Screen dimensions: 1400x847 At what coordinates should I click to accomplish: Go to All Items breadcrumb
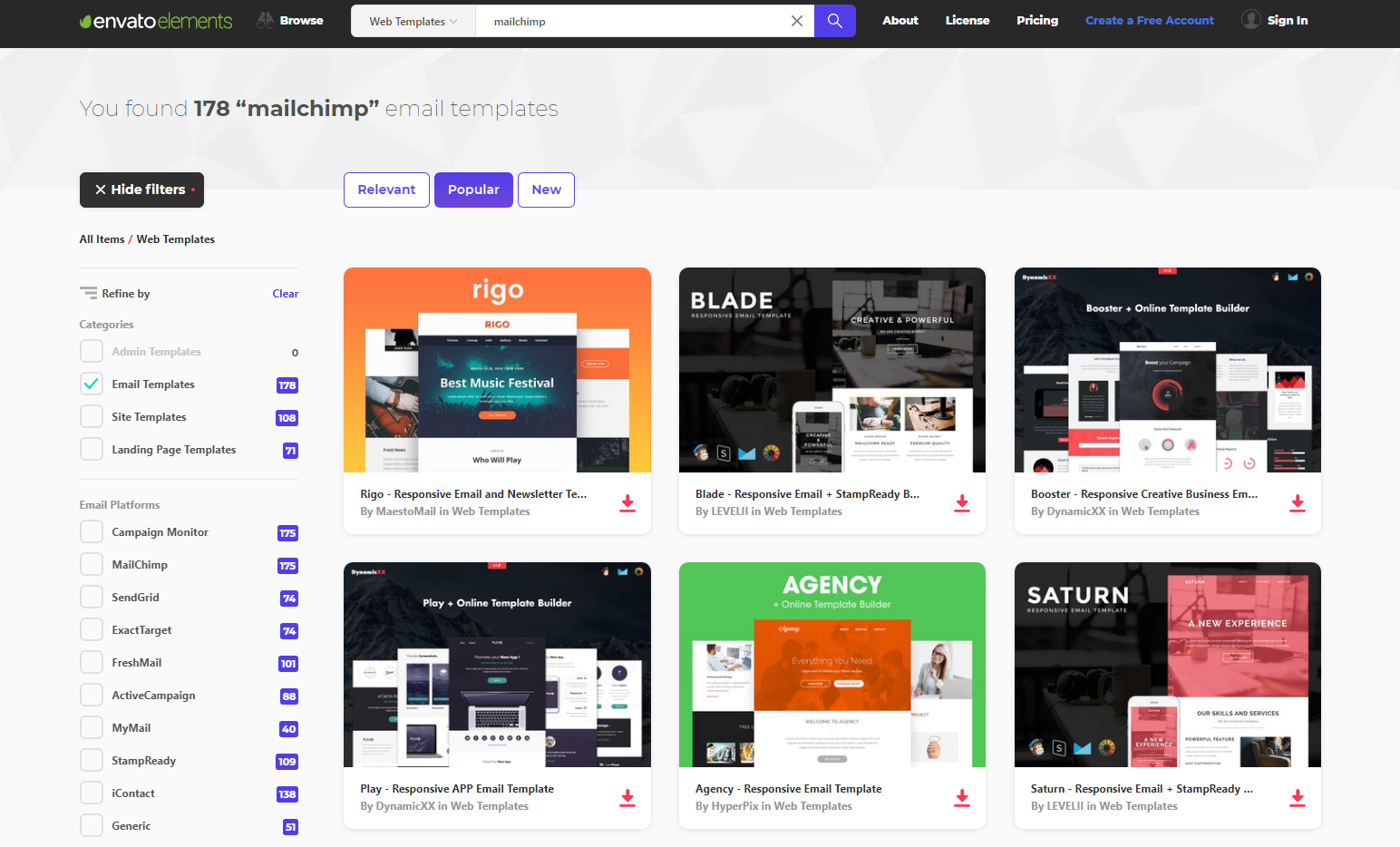pos(102,239)
